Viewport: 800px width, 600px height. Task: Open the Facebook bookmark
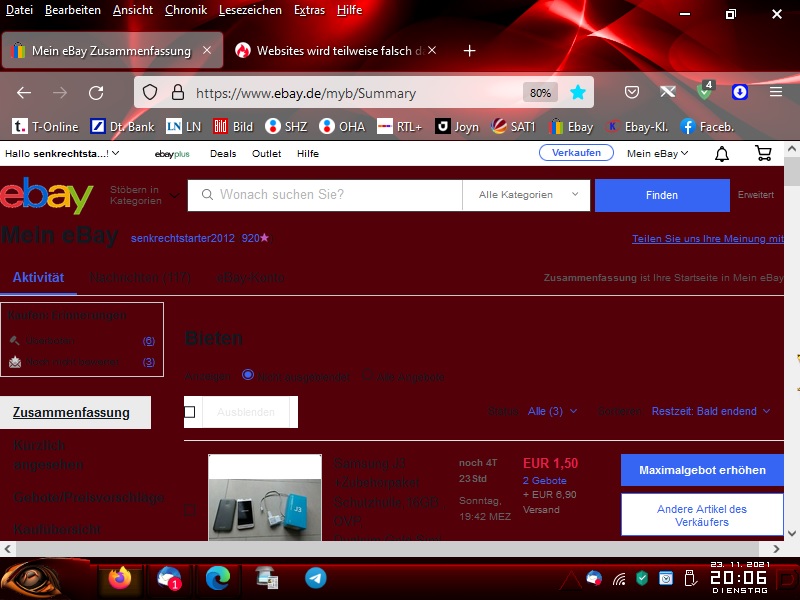tap(707, 127)
